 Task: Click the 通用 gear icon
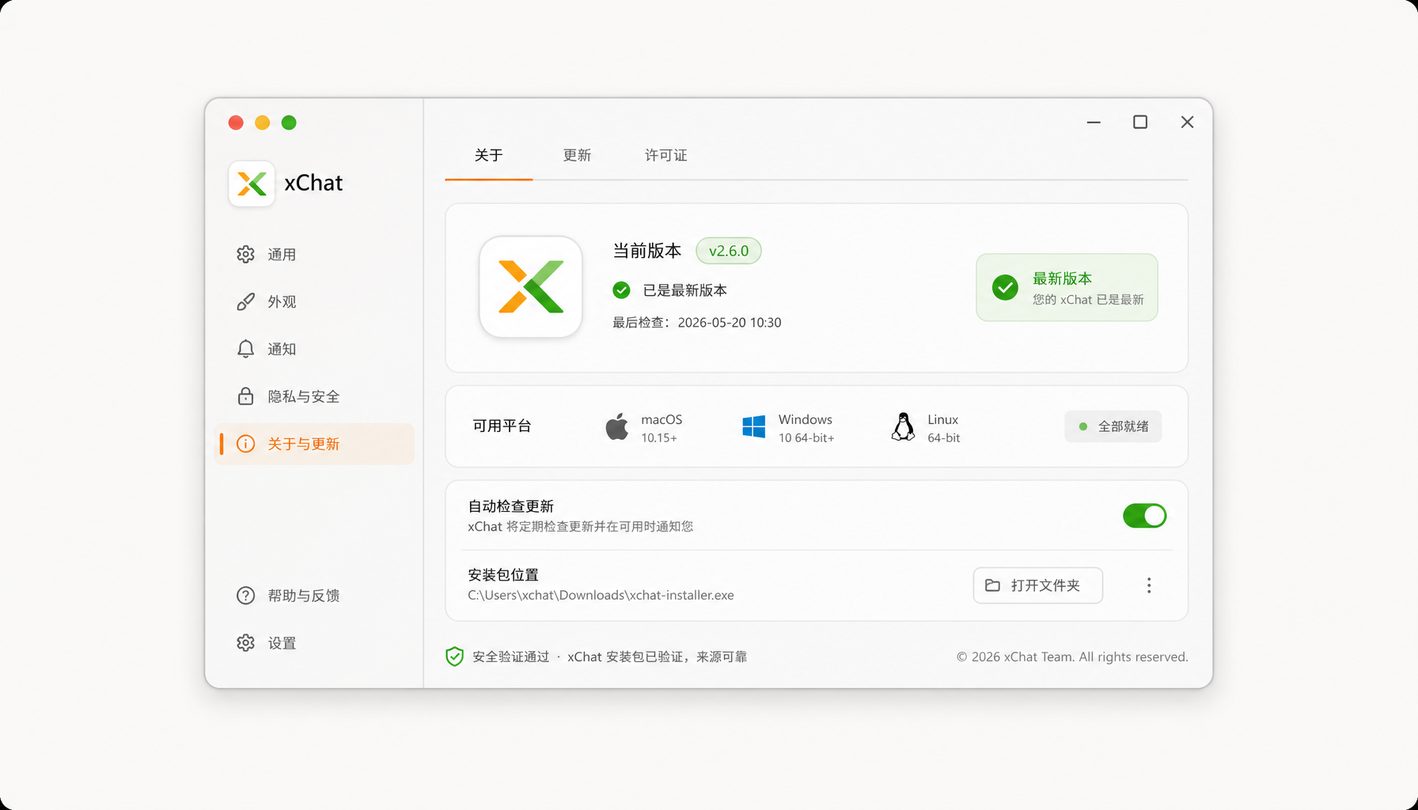pos(245,254)
